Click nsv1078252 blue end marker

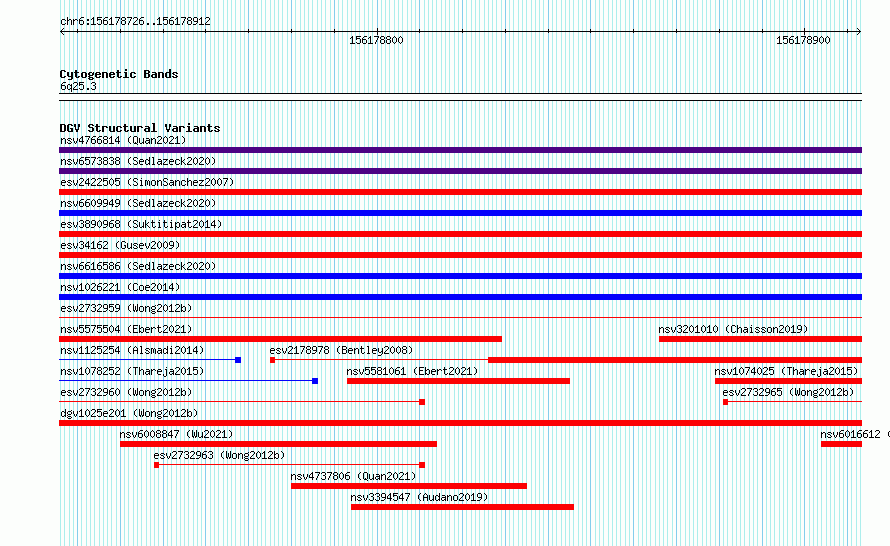(315, 381)
